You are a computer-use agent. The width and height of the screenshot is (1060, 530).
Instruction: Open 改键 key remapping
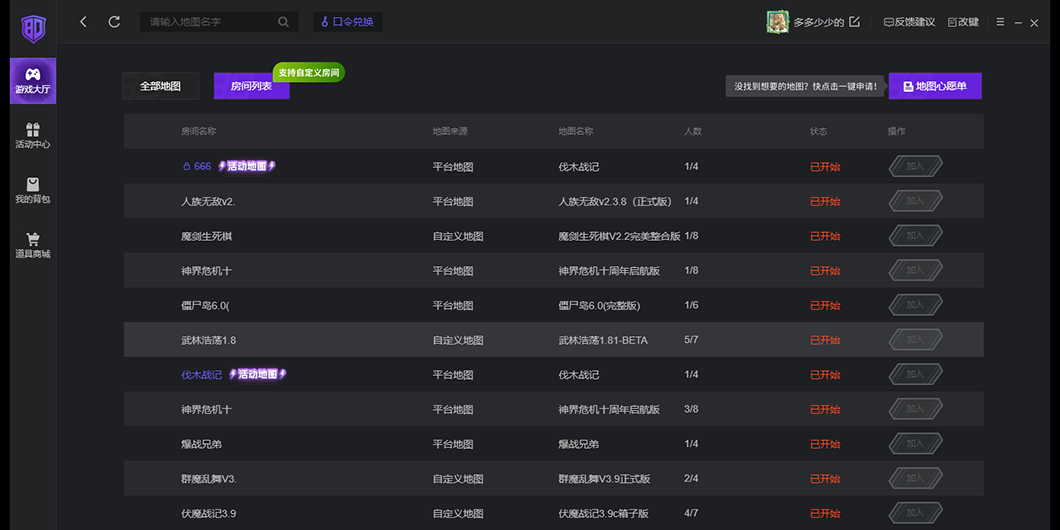click(963, 22)
